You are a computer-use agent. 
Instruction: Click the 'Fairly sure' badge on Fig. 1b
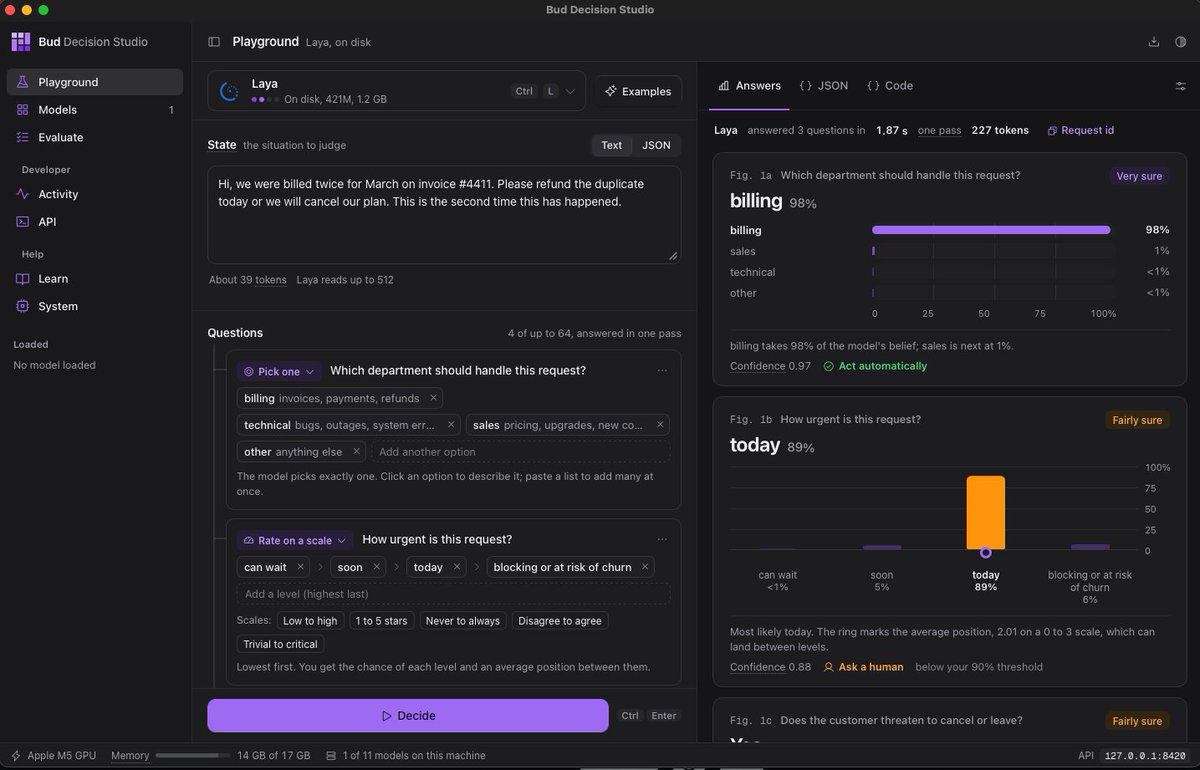click(1137, 420)
